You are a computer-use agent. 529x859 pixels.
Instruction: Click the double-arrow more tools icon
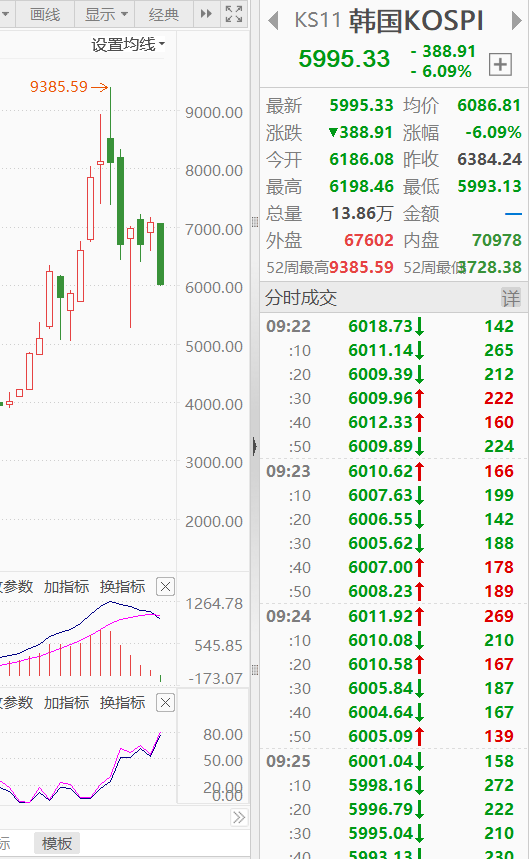point(206,14)
